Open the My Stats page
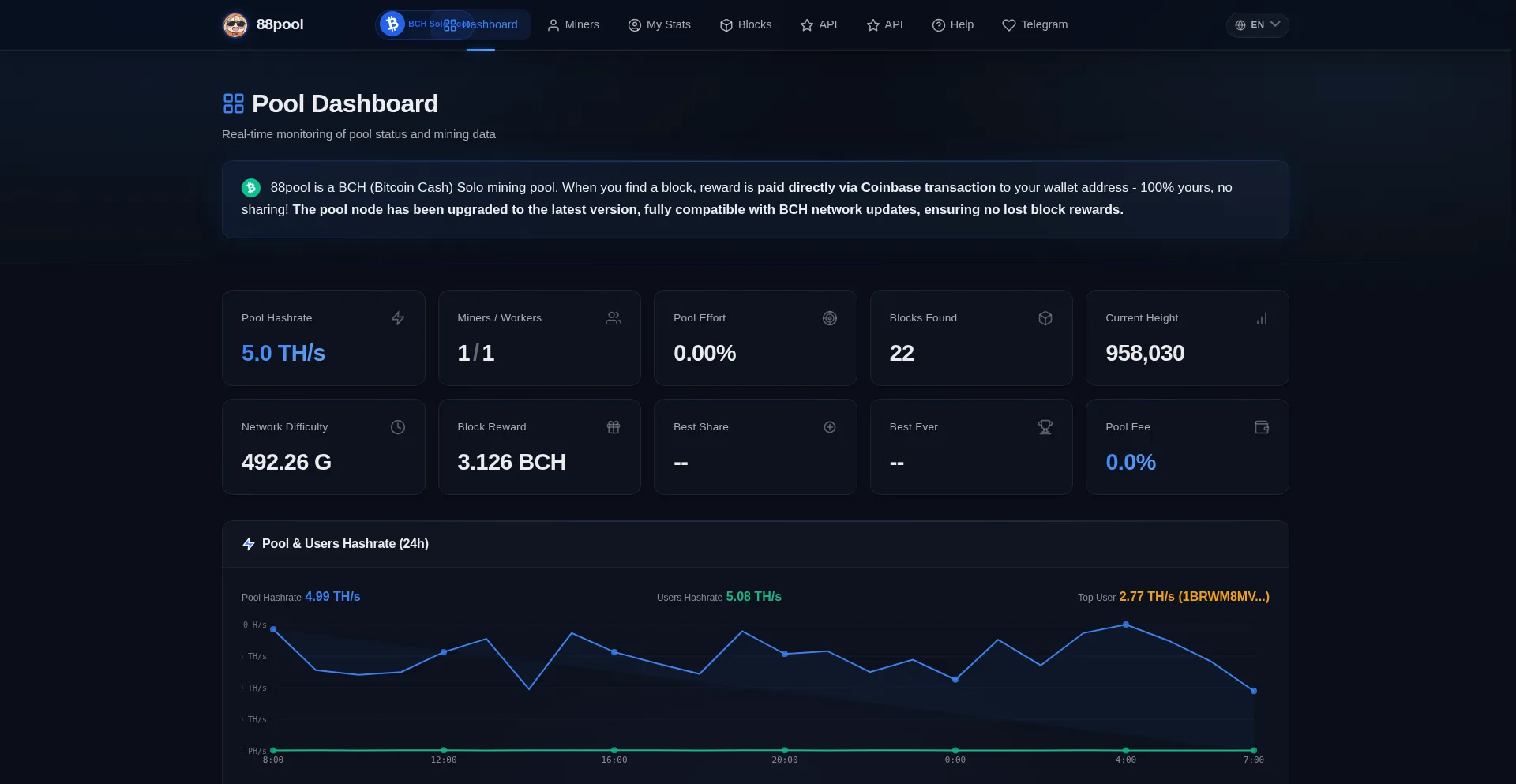 pos(659,24)
